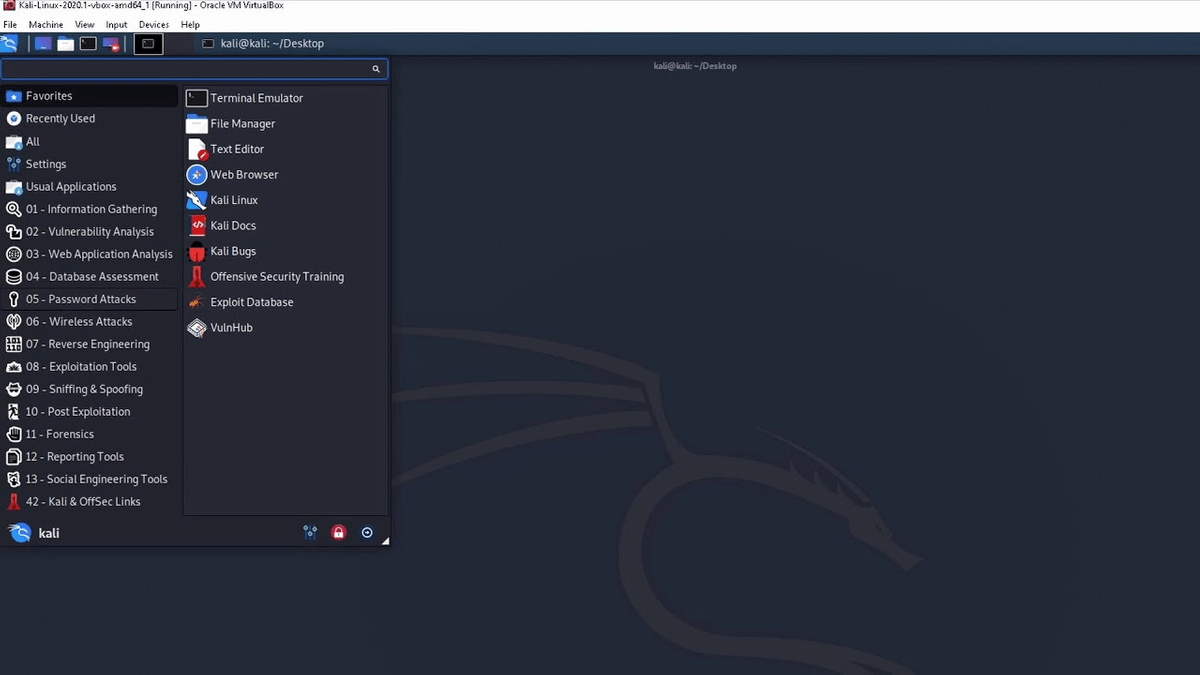Expand 01 - Information Gathering category

pos(91,209)
